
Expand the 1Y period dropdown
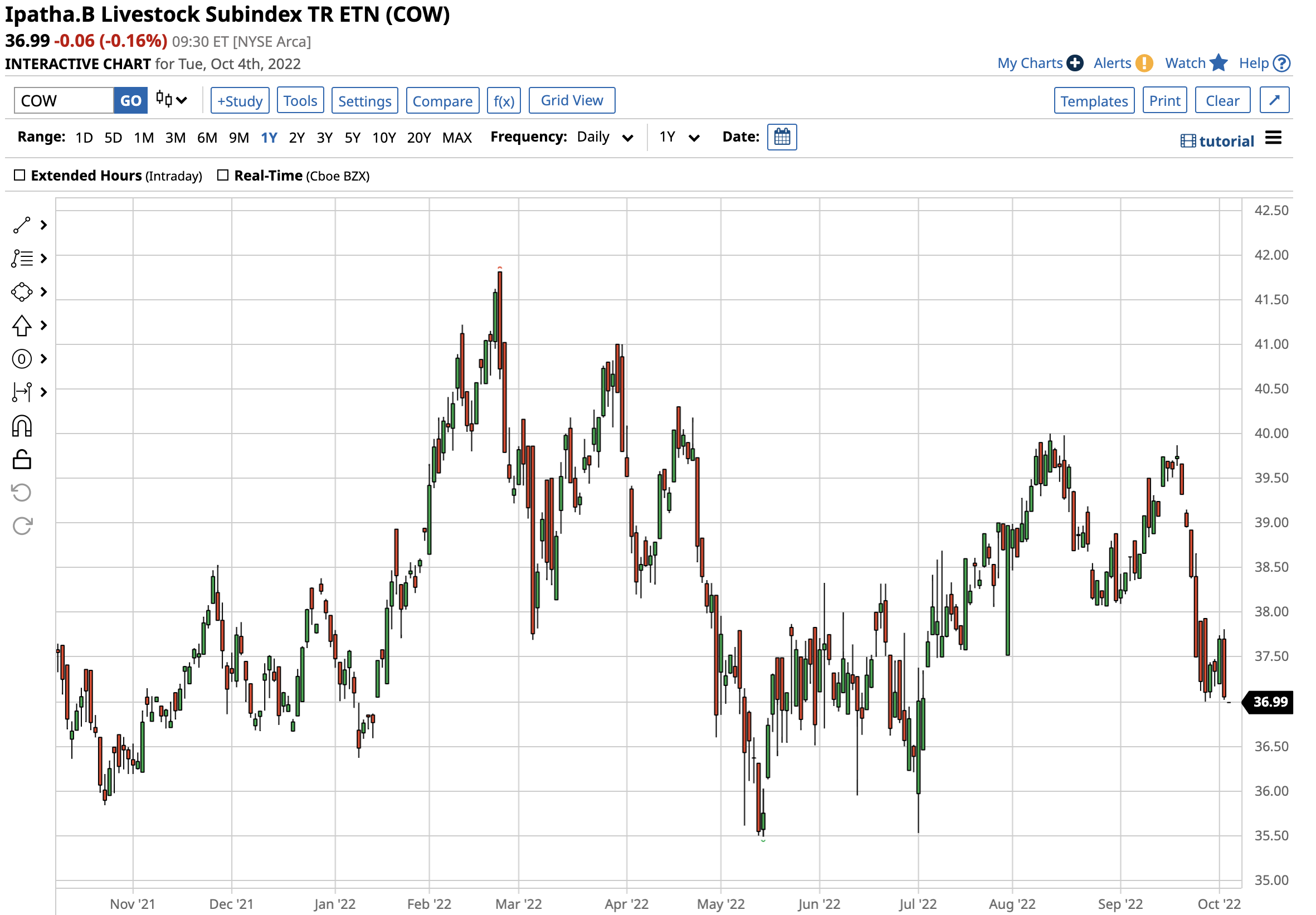click(x=679, y=138)
